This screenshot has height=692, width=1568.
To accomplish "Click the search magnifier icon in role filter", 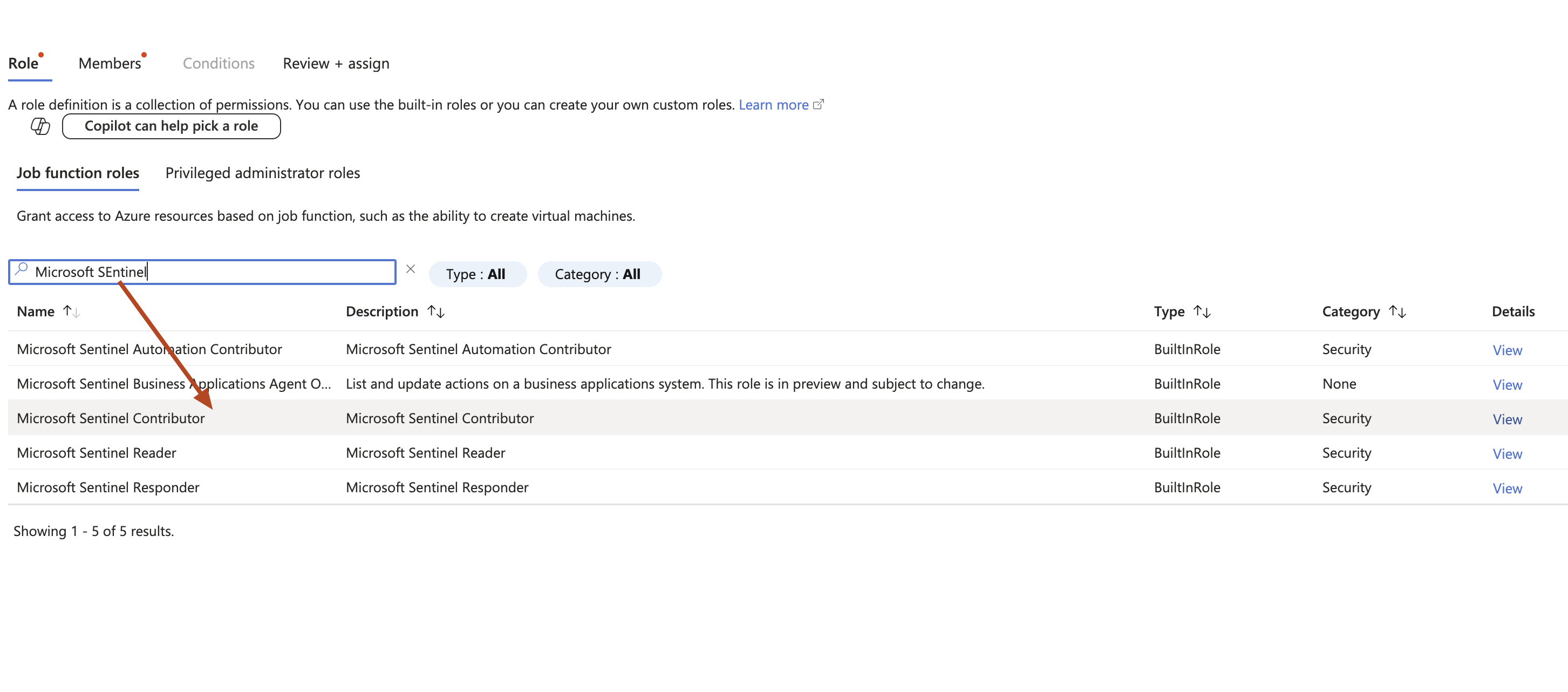I will pos(22,269).
